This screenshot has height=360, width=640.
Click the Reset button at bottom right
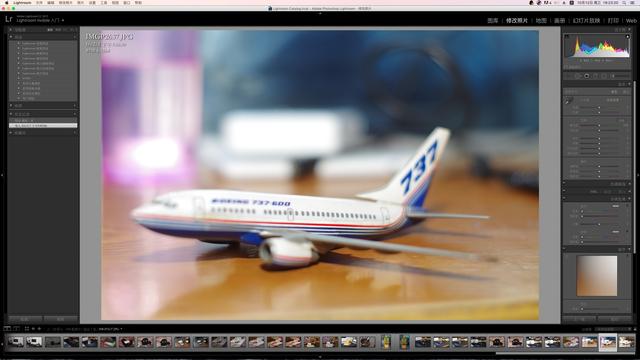tap(615, 319)
